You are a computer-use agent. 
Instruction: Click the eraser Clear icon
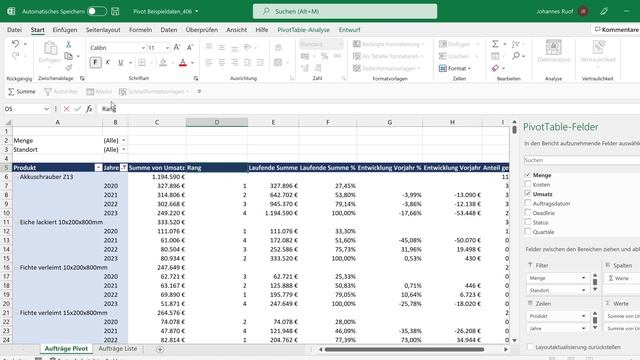(x=495, y=68)
